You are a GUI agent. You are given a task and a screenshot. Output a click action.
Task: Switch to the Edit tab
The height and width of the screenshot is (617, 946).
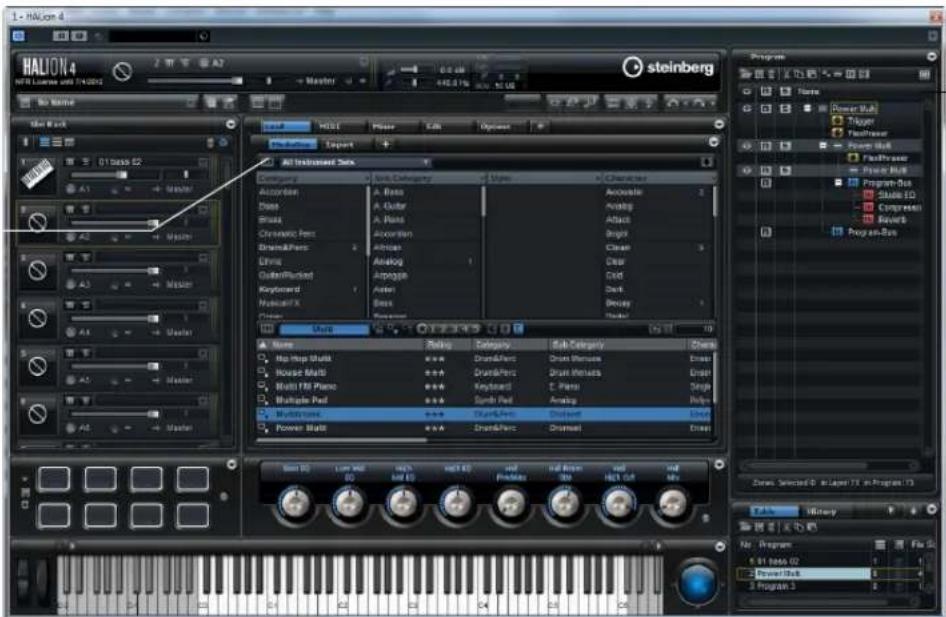434,126
